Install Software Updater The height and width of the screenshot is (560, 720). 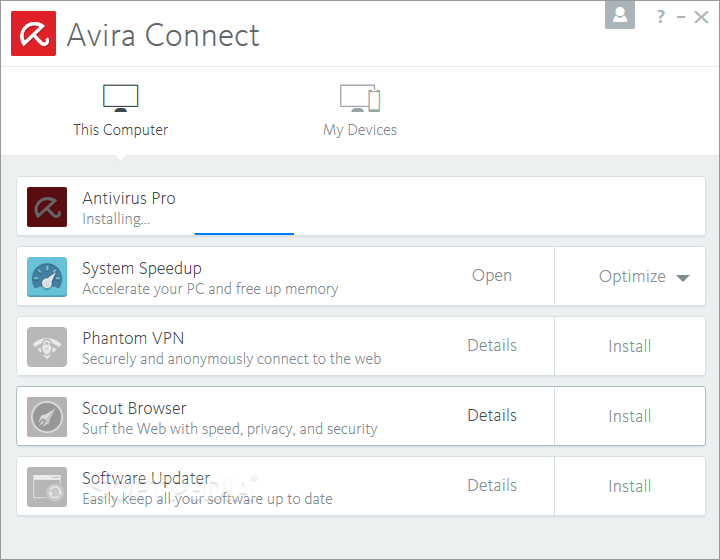pyautogui.click(x=630, y=486)
